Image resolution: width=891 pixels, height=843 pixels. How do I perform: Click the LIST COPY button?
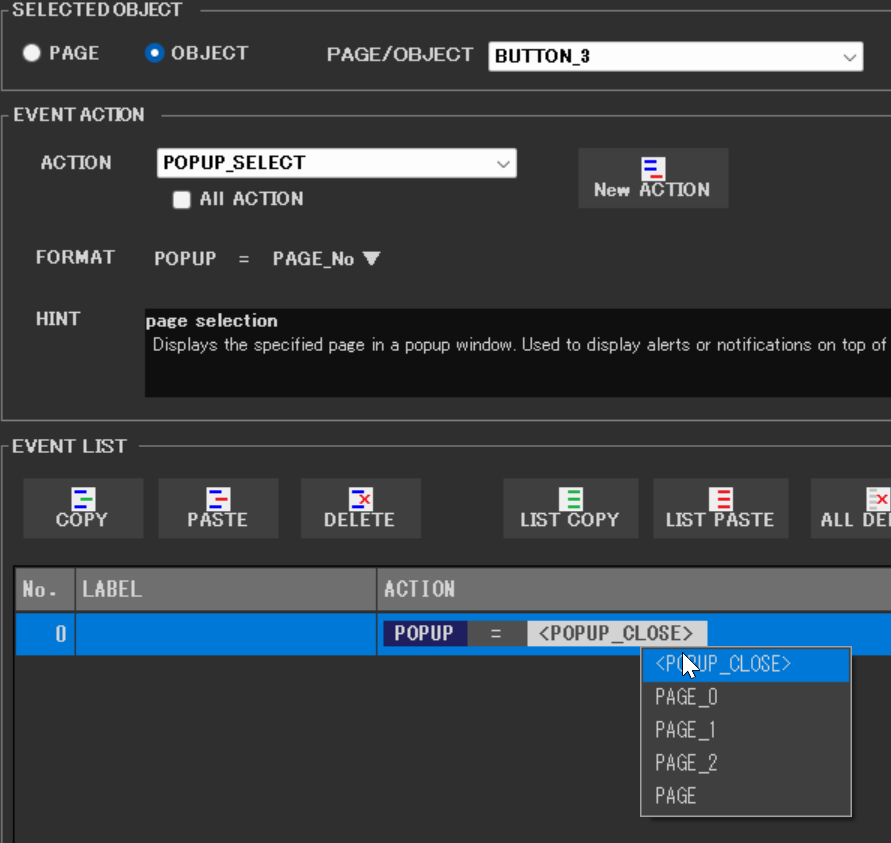pos(571,508)
